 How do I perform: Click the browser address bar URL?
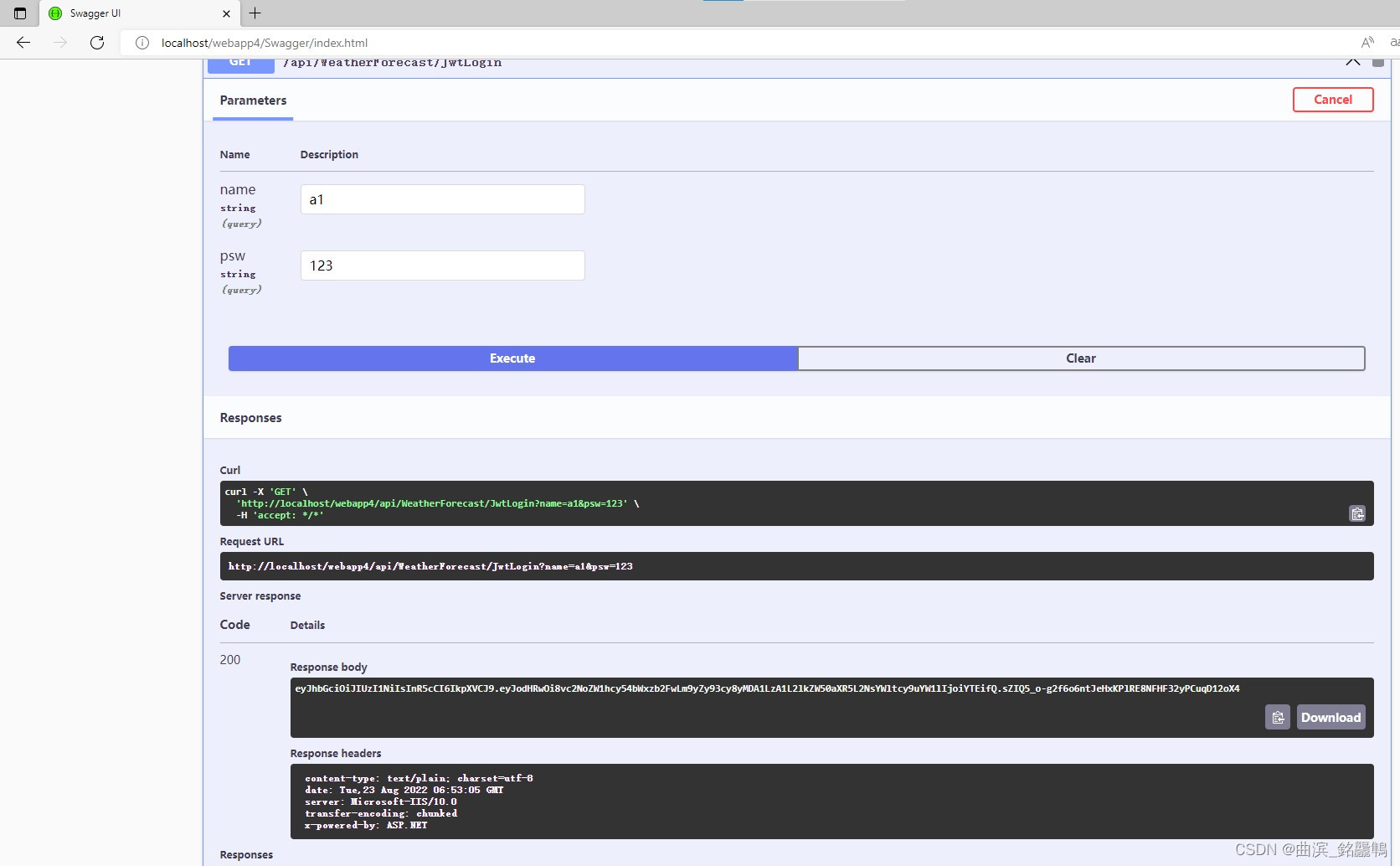[x=265, y=43]
